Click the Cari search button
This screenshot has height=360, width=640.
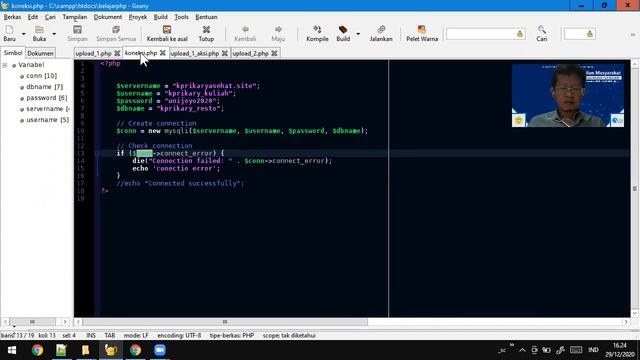542,33
